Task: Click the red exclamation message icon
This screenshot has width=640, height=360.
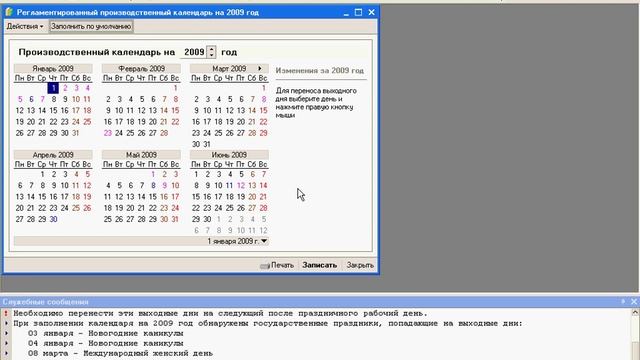Action: click(x=6, y=313)
